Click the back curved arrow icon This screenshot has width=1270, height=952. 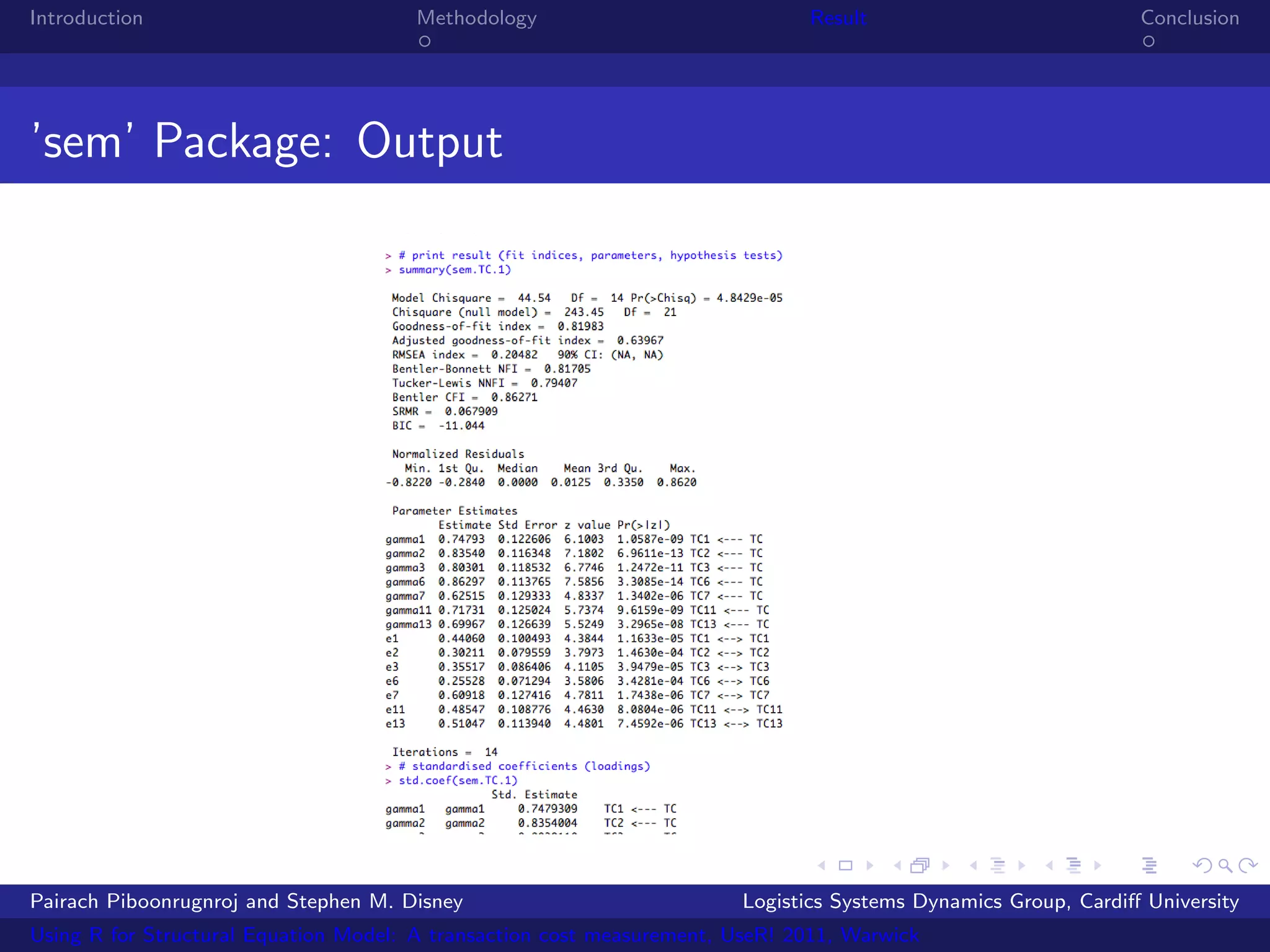(1202, 866)
